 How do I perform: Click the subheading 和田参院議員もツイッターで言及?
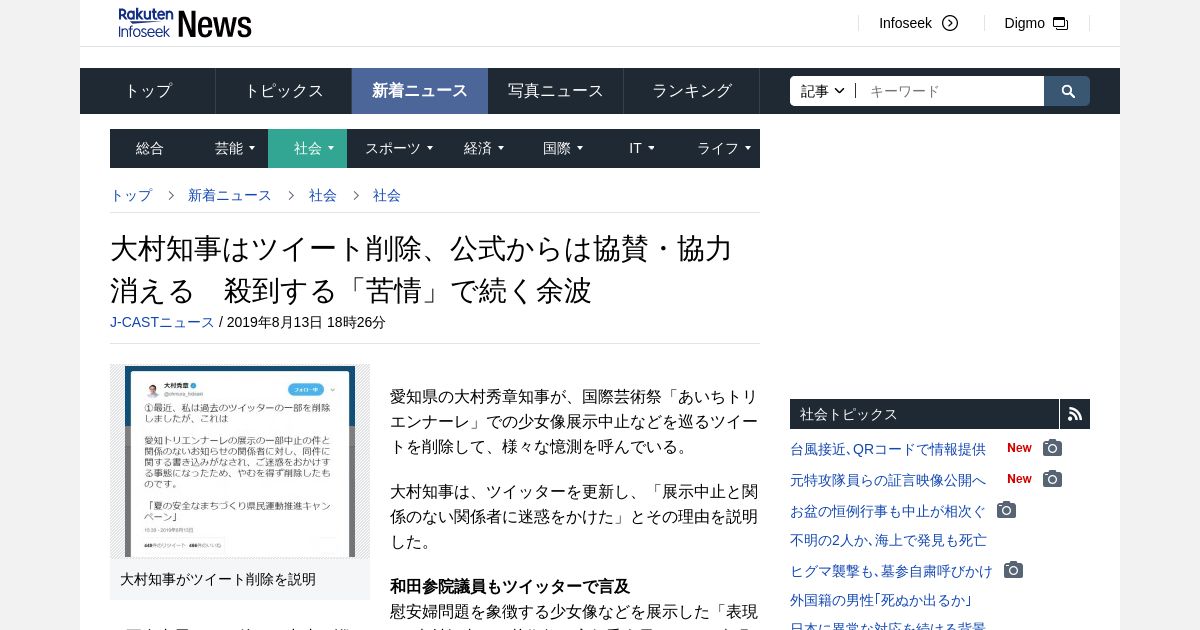coord(510,586)
